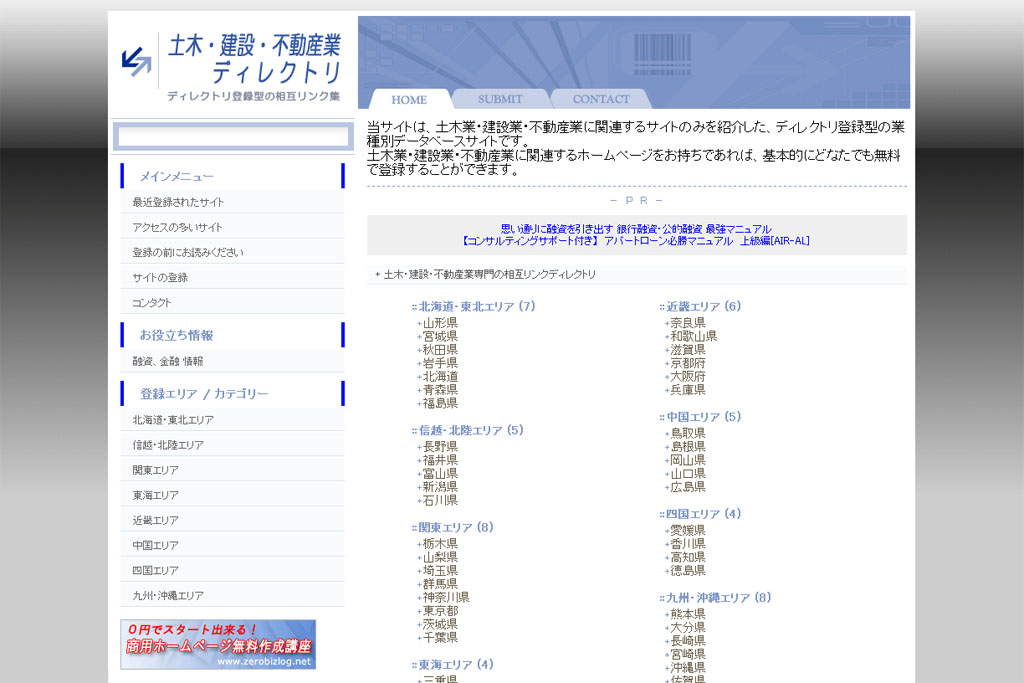Viewport: 1024px width, 683px height.
Task: Click the 商用ホームページ無料作成講座 banner
Action: coord(218,644)
